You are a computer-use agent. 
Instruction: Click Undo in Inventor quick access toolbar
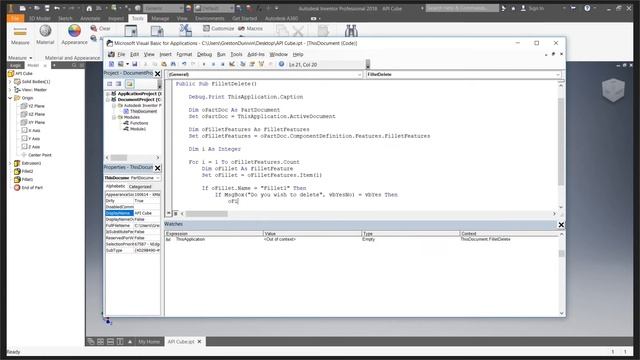pos(57,8)
